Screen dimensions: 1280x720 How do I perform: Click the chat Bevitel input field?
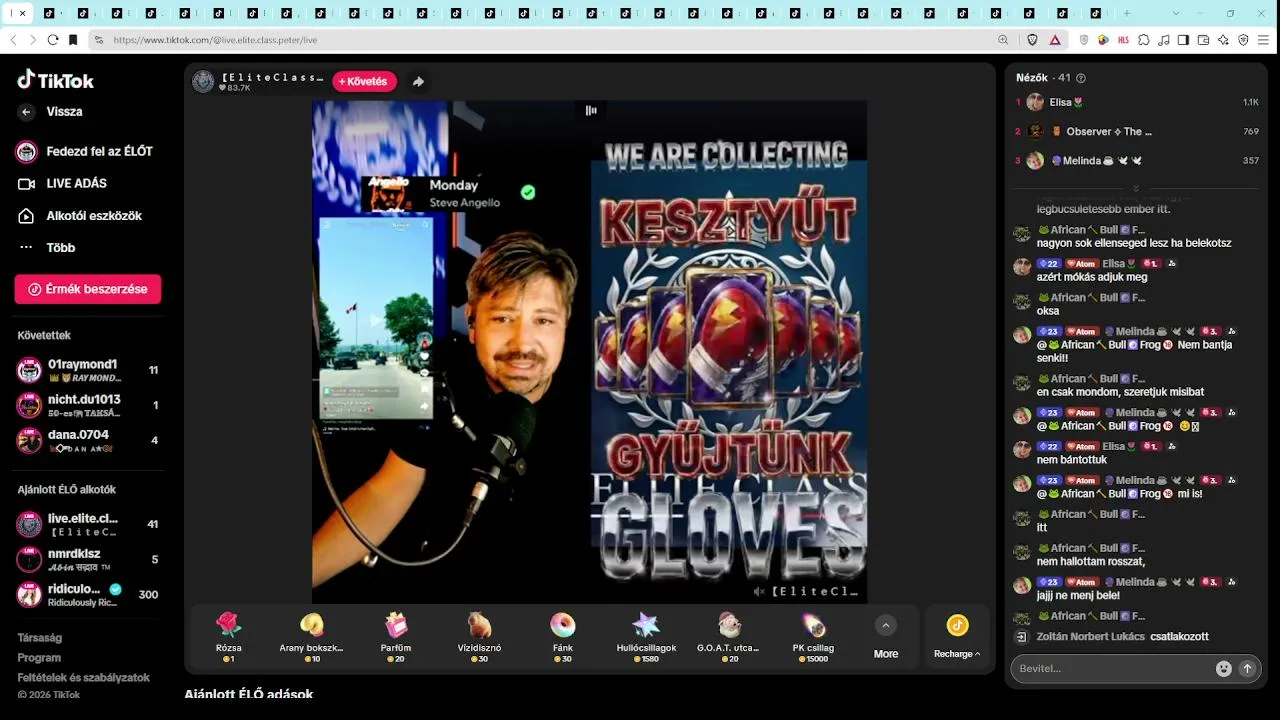click(1110, 668)
